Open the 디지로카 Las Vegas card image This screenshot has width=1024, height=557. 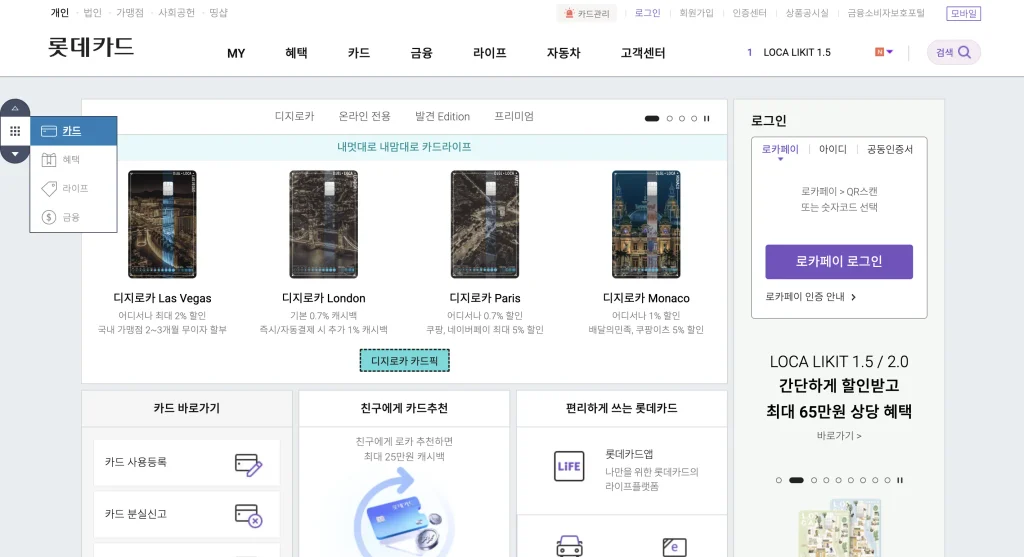[162, 224]
